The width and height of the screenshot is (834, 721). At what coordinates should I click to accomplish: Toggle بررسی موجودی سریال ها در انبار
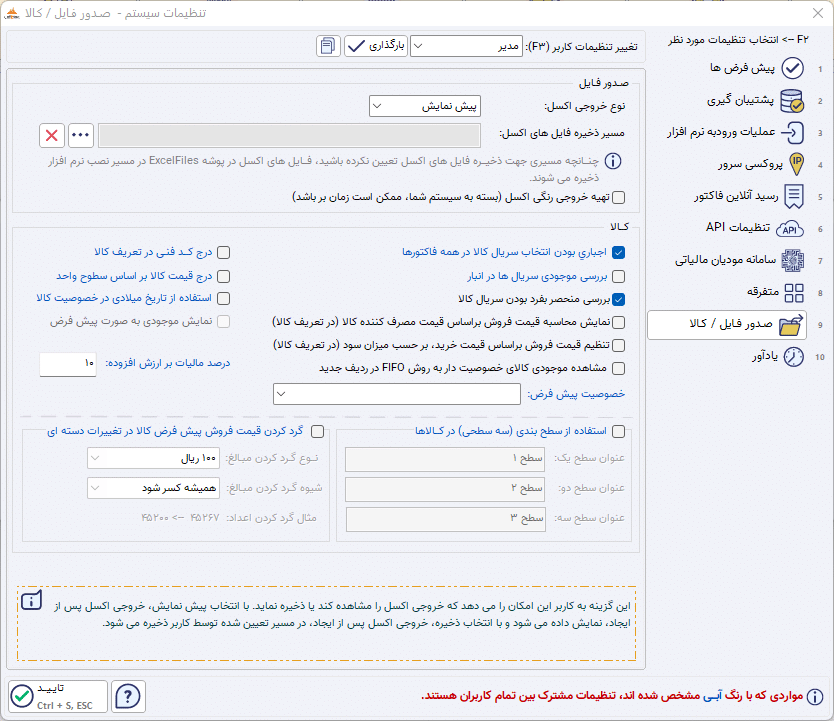tap(618, 276)
